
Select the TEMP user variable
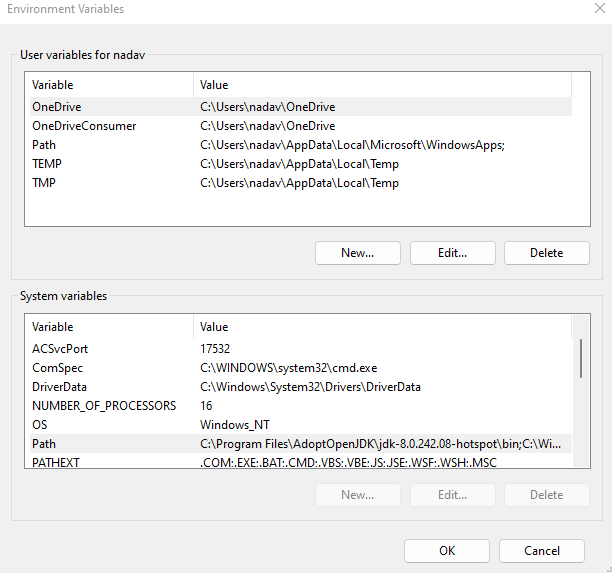[301, 164]
